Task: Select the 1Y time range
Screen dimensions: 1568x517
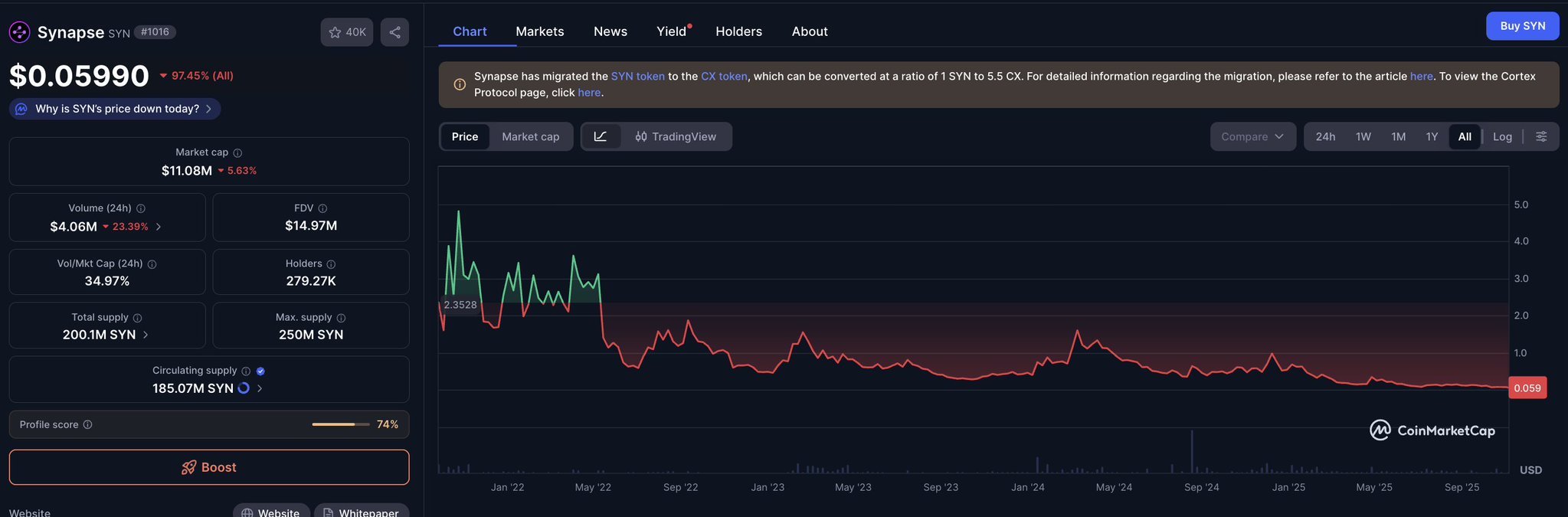Action: click(x=1432, y=136)
